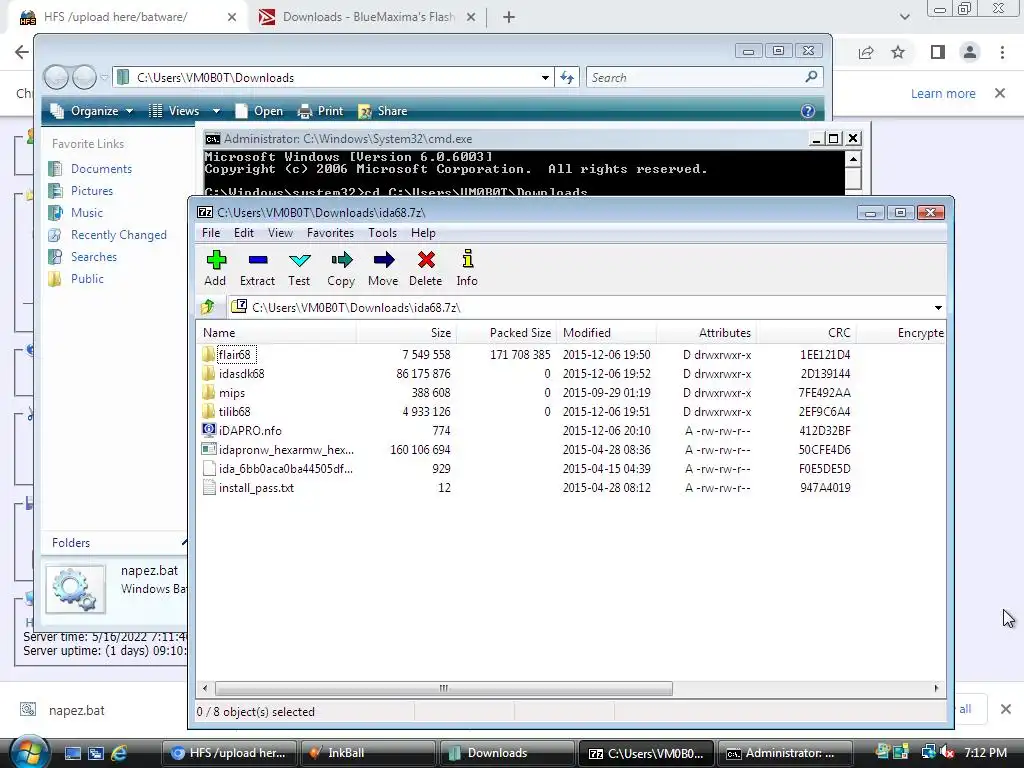The image size is (1024, 768).
Task: Click the scroll left arrow in 7-Zip
Action: pos(205,688)
